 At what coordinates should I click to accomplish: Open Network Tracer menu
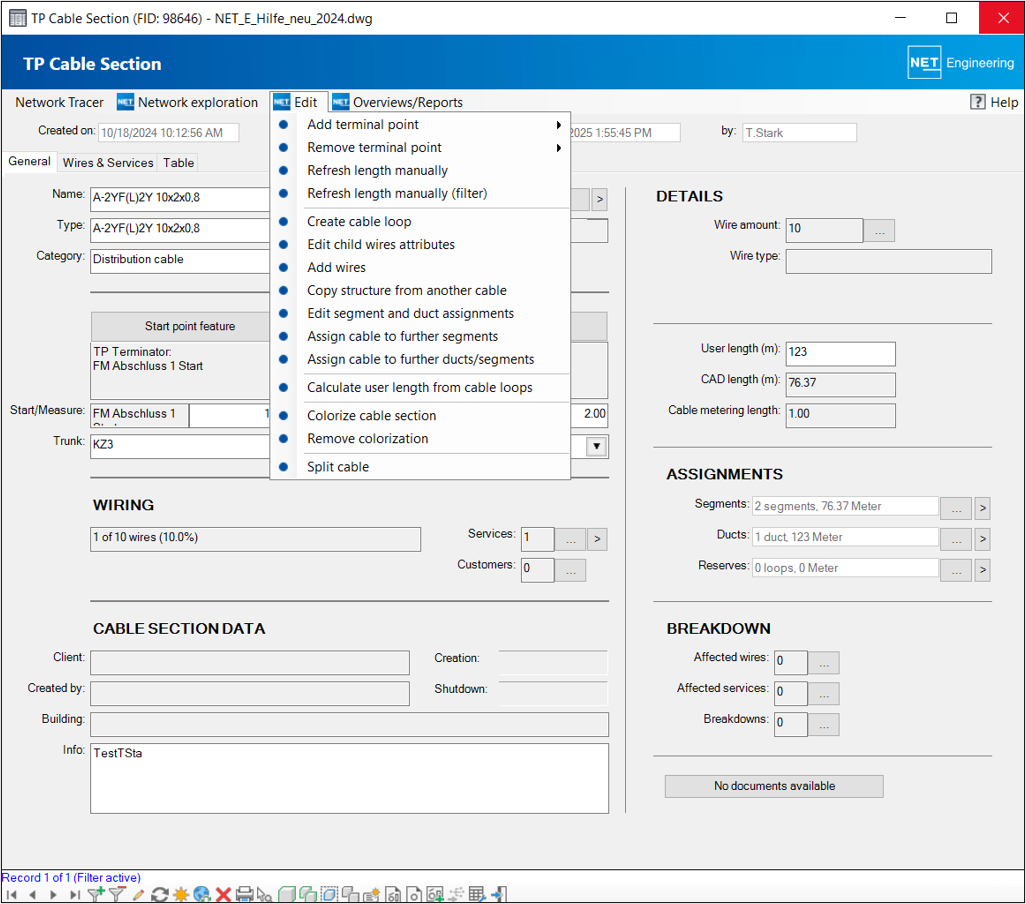pos(60,102)
